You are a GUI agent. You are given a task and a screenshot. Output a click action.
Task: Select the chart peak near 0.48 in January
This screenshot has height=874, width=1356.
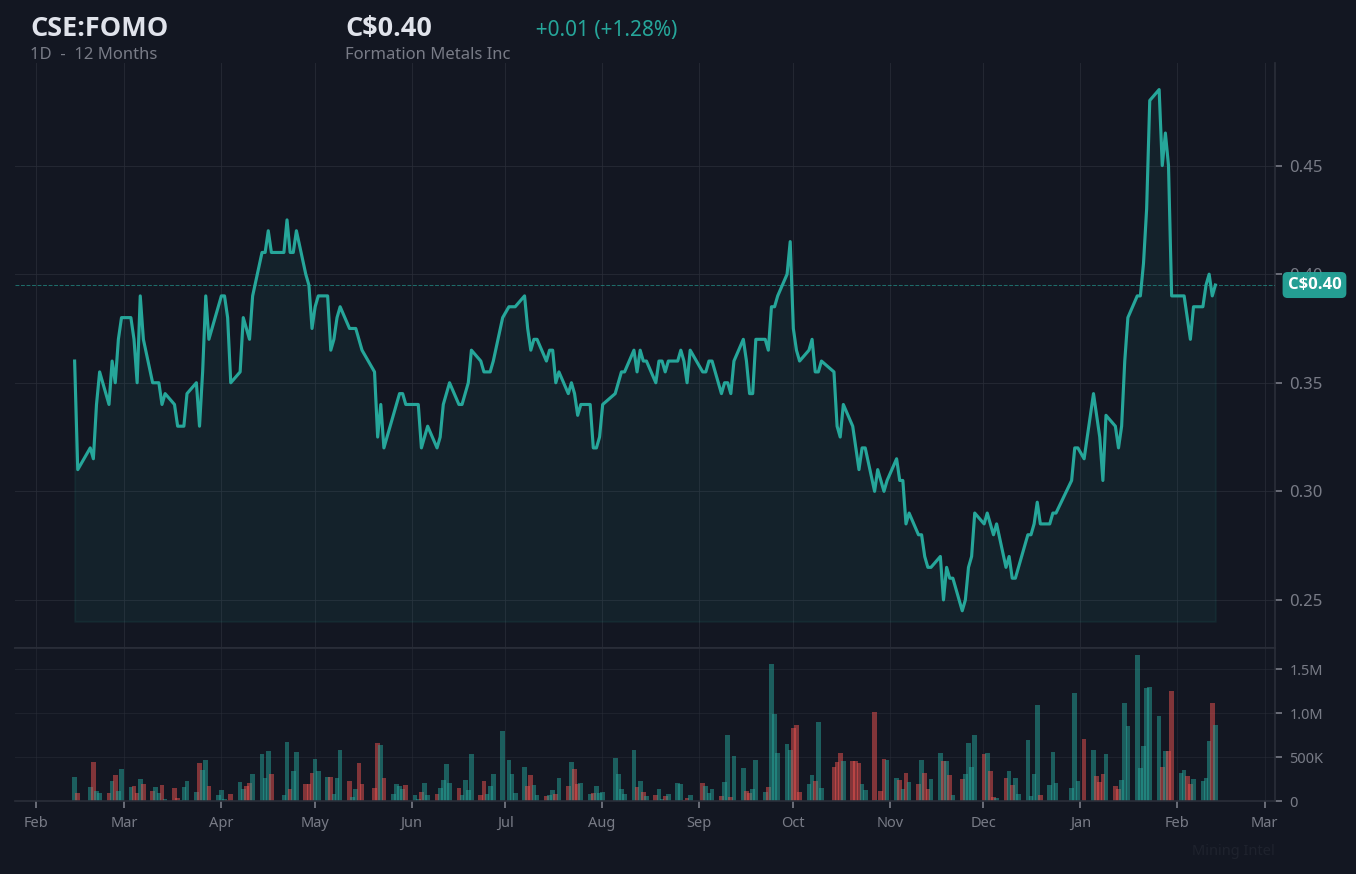coord(1157,92)
